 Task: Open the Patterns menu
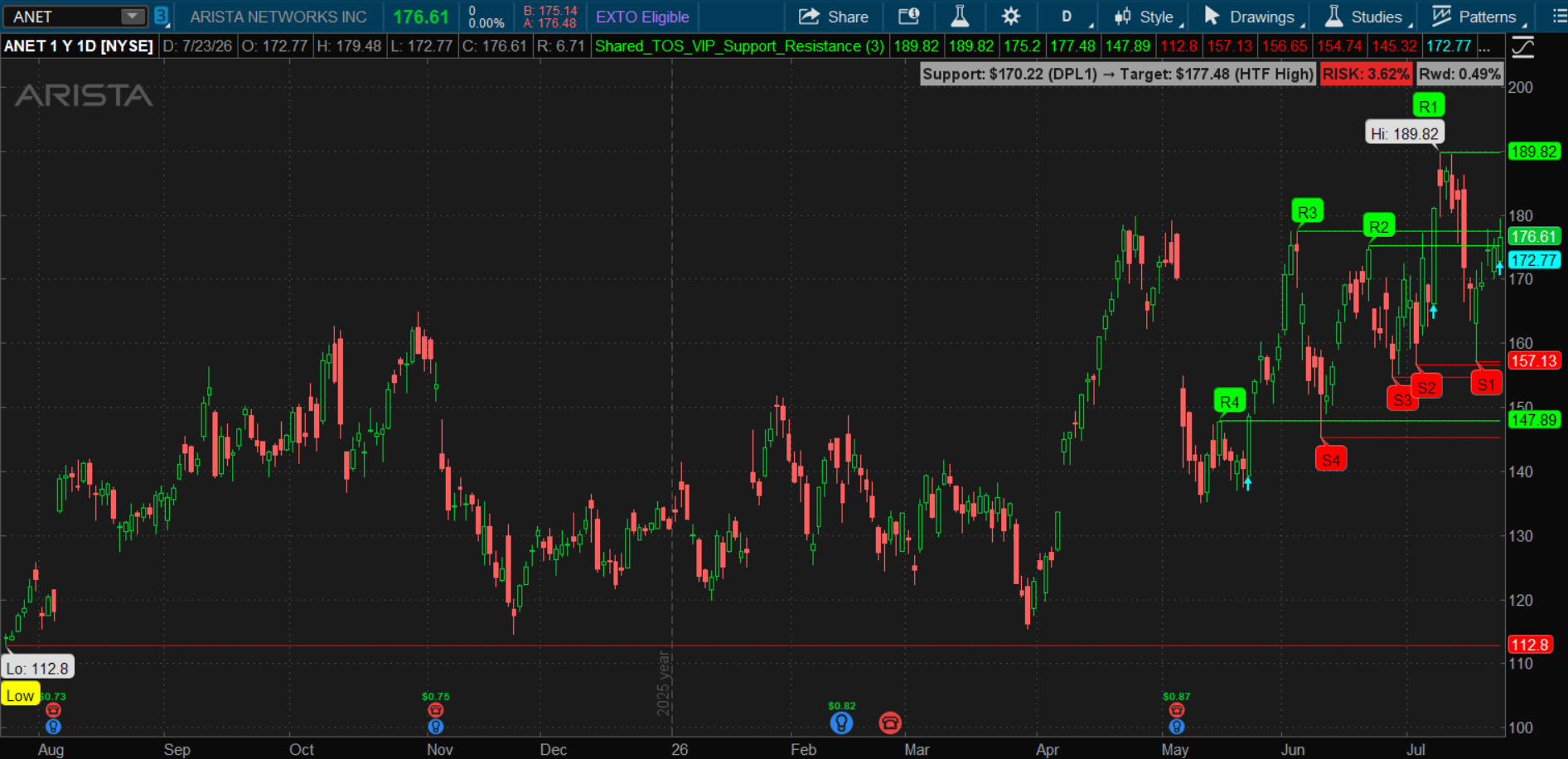click(1478, 17)
